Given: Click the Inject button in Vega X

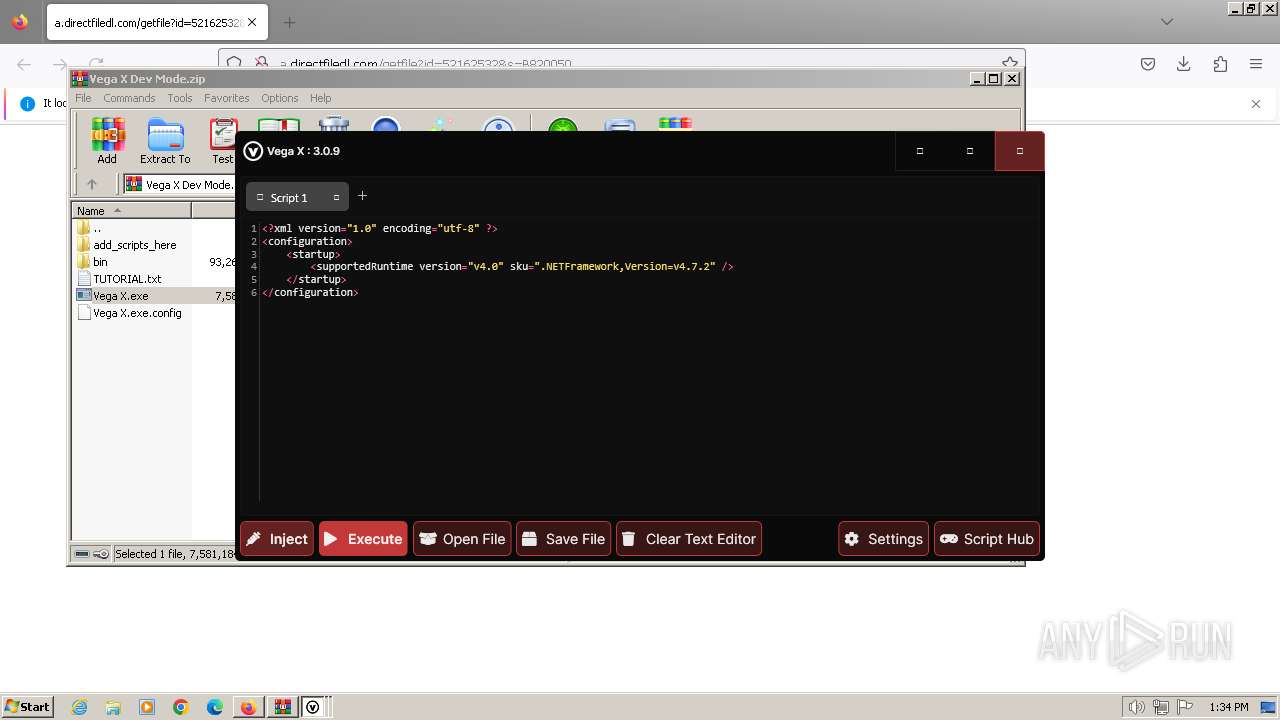Looking at the screenshot, I should click(277, 539).
